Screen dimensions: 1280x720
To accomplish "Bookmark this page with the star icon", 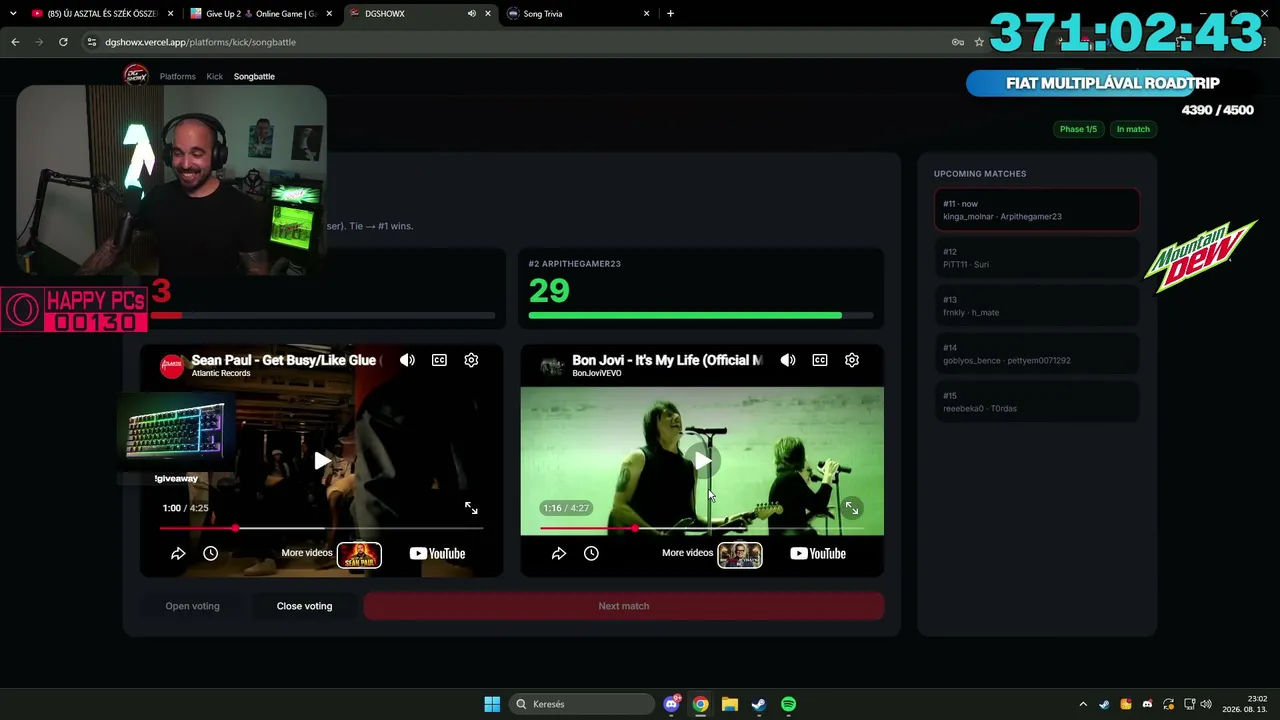I will pyautogui.click(x=979, y=42).
